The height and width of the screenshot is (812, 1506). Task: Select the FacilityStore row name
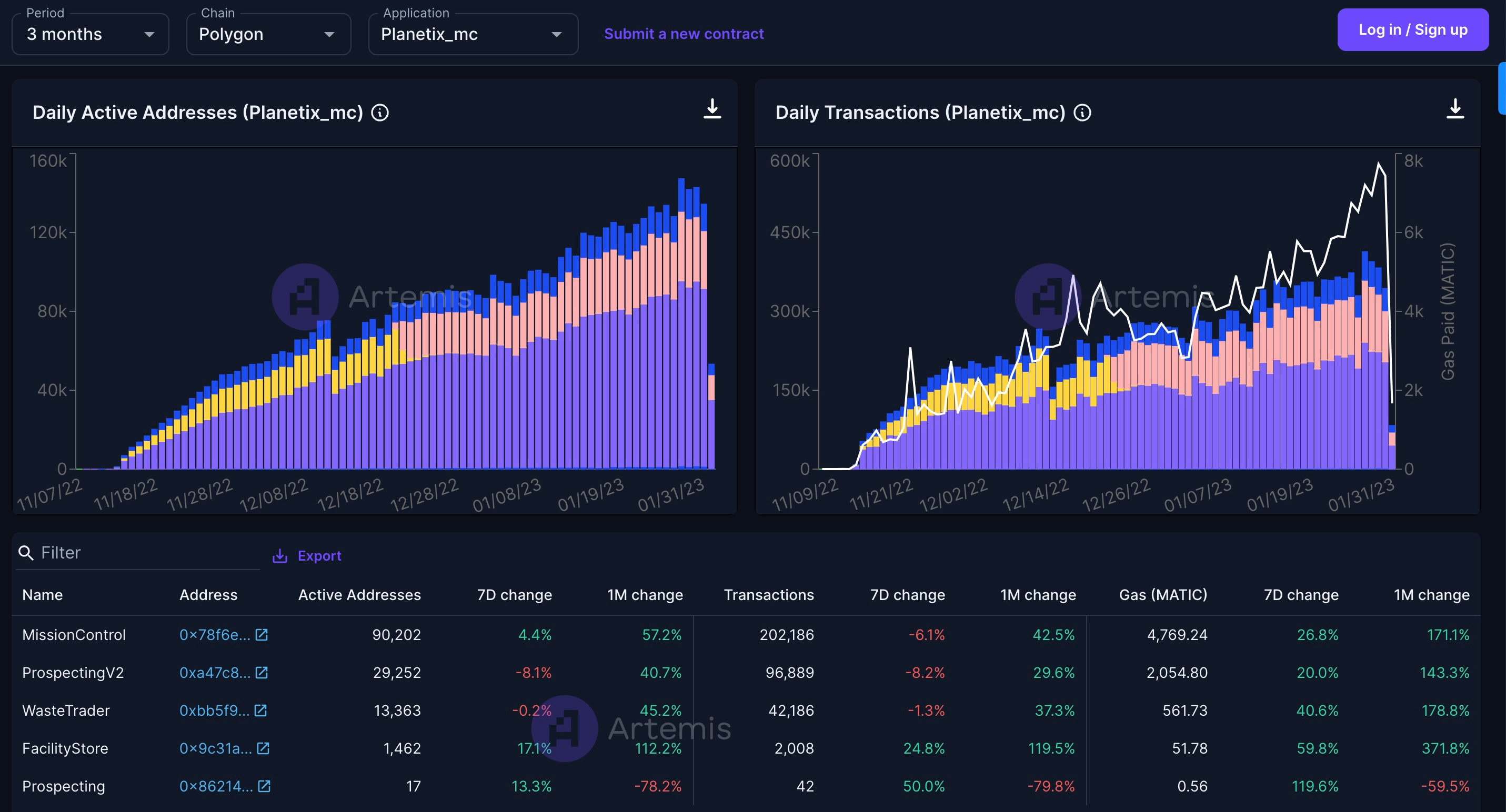pyautogui.click(x=65, y=748)
